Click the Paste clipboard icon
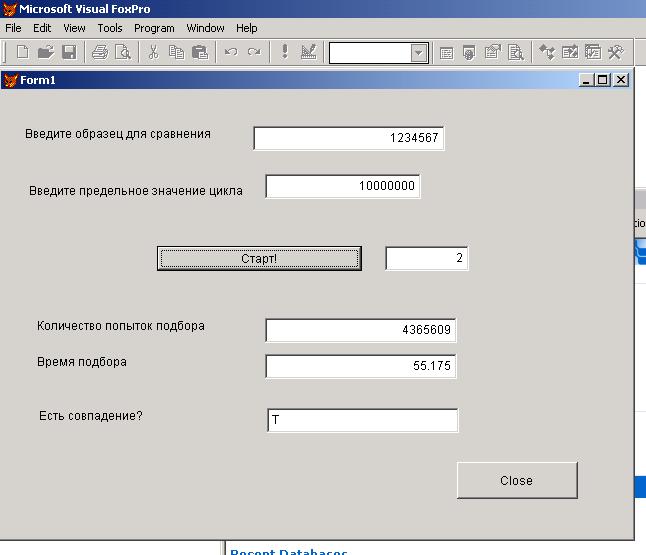Image resolution: width=646 pixels, height=555 pixels. pyautogui.click(x=200, y=52)
